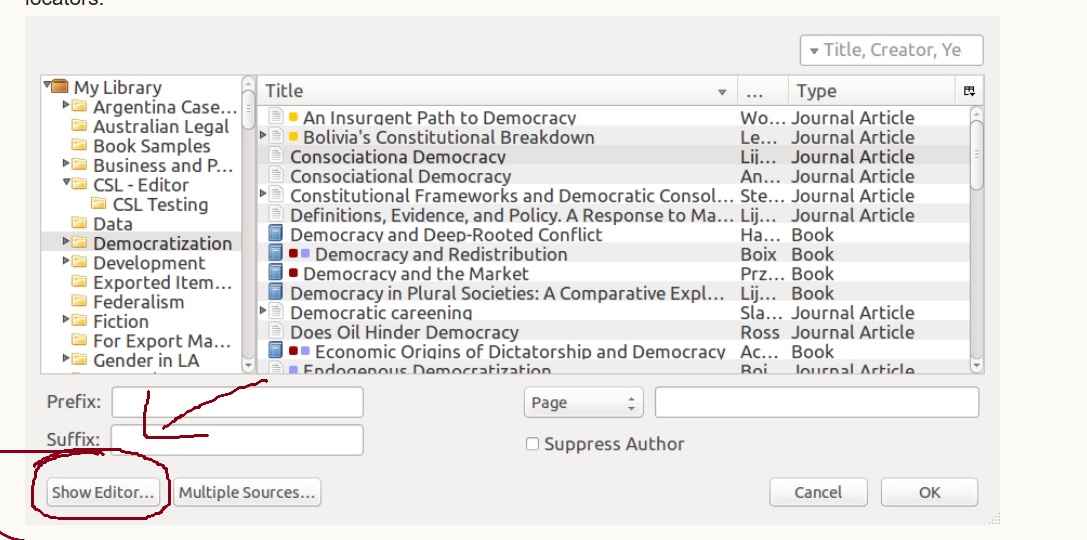Sort by the Creator (…) column header

(763, 91)
